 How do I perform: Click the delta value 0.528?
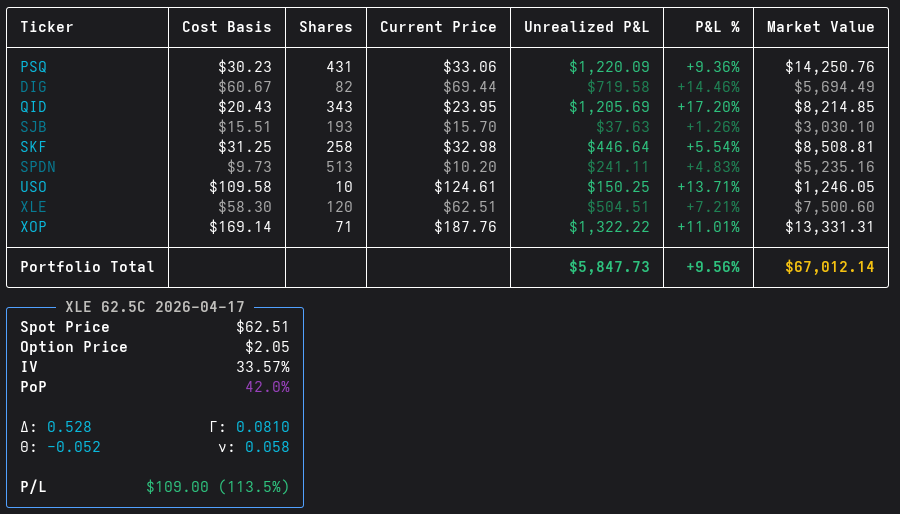pos(69,427)
